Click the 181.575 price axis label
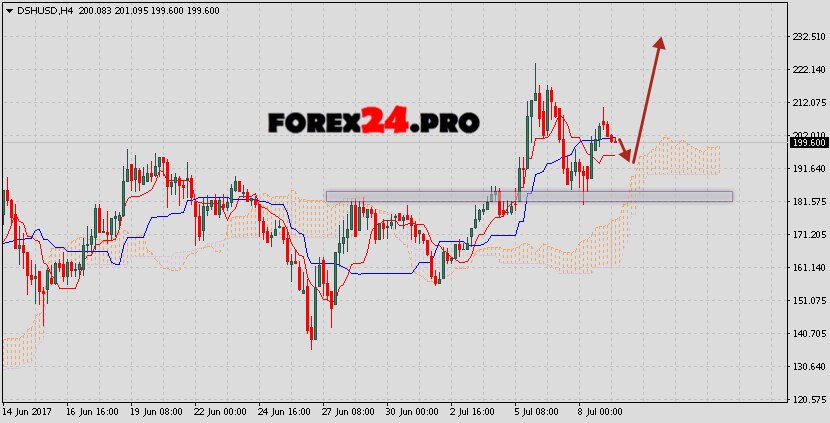830x423 pixels. point(807,202)
